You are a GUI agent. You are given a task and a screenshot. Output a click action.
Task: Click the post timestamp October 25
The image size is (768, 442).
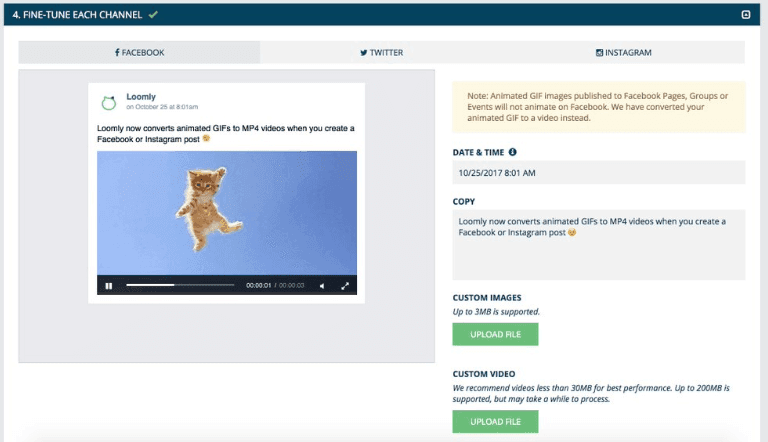162,107
